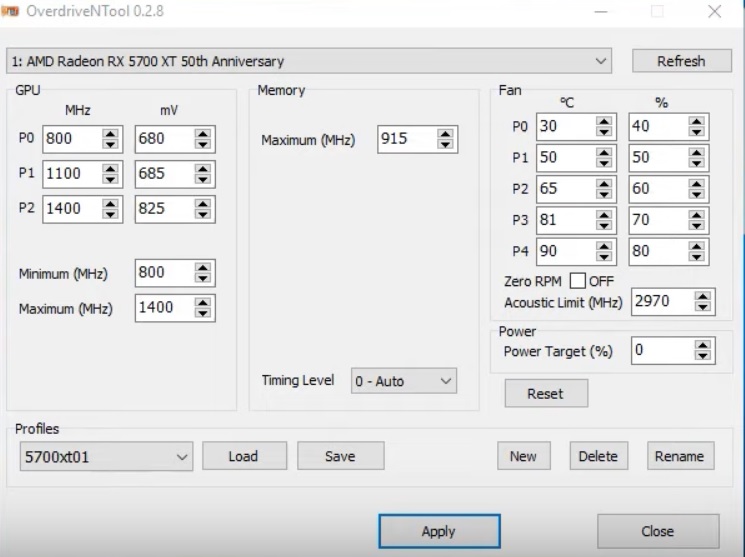The width and height of the screenshot is (745, 557).
Task: Decrease Fan P4 temperature with down arrow
Action: (x=604, y=257)
